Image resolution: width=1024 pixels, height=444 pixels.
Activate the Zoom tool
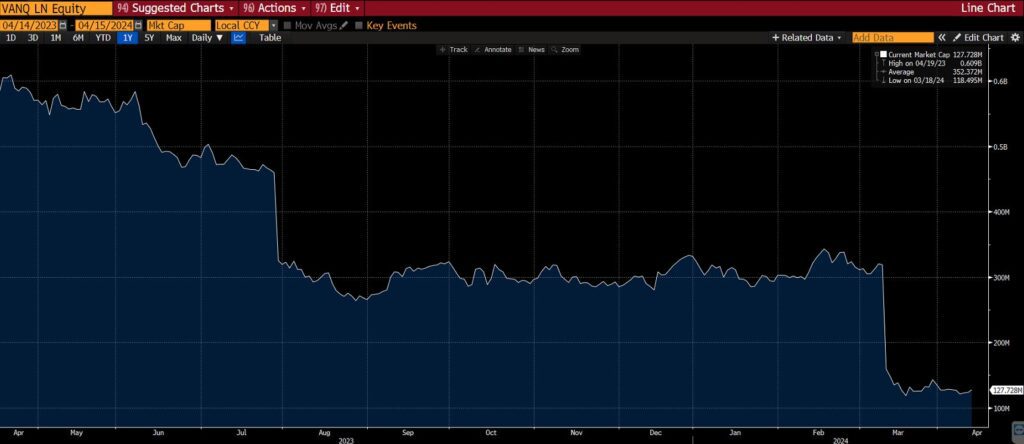click(x=566, y=49)
